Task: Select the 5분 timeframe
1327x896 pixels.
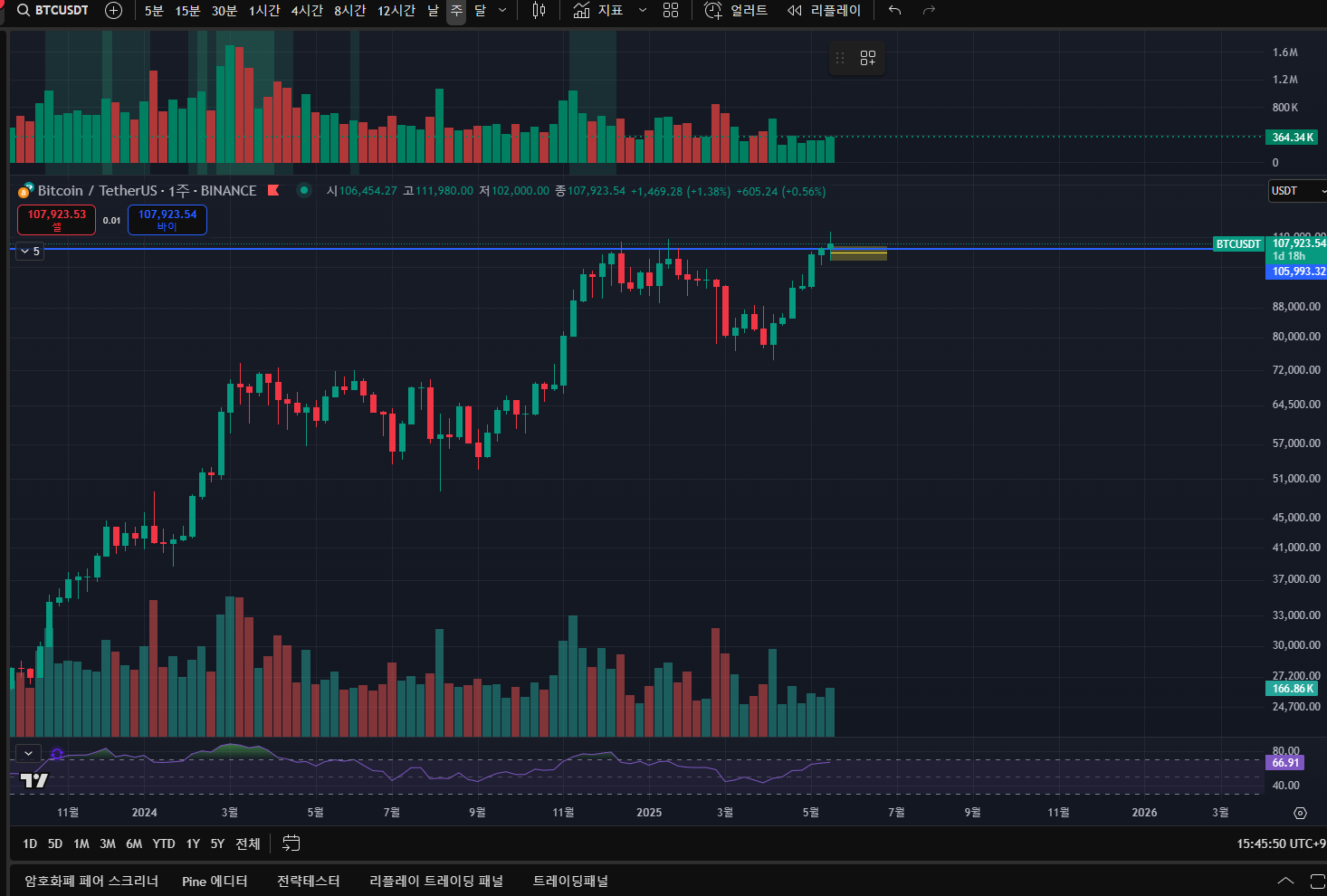Action: 154,11
